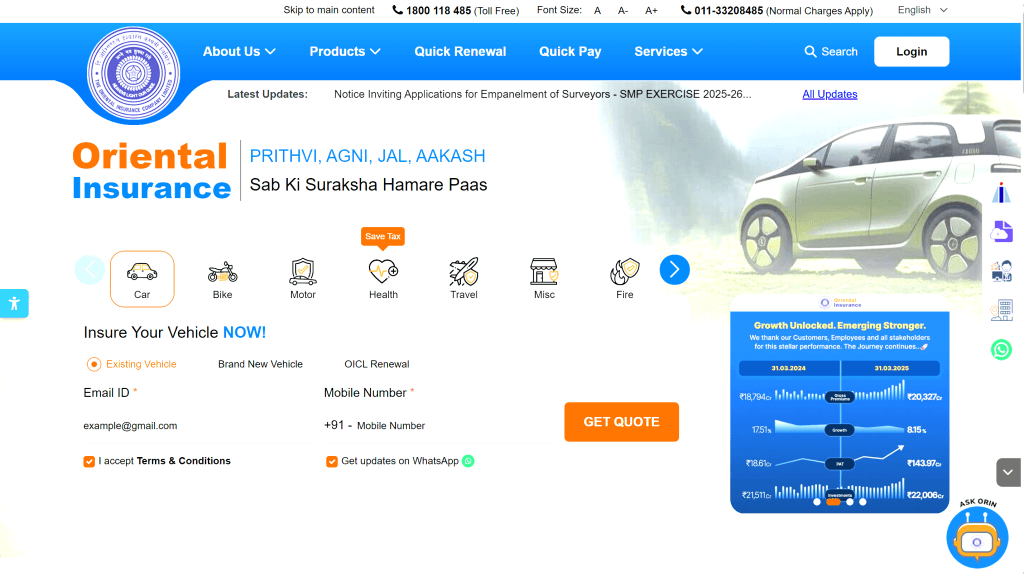Select the Brand New Vehicle option
Screen dimensions: 1024x576
260,364
